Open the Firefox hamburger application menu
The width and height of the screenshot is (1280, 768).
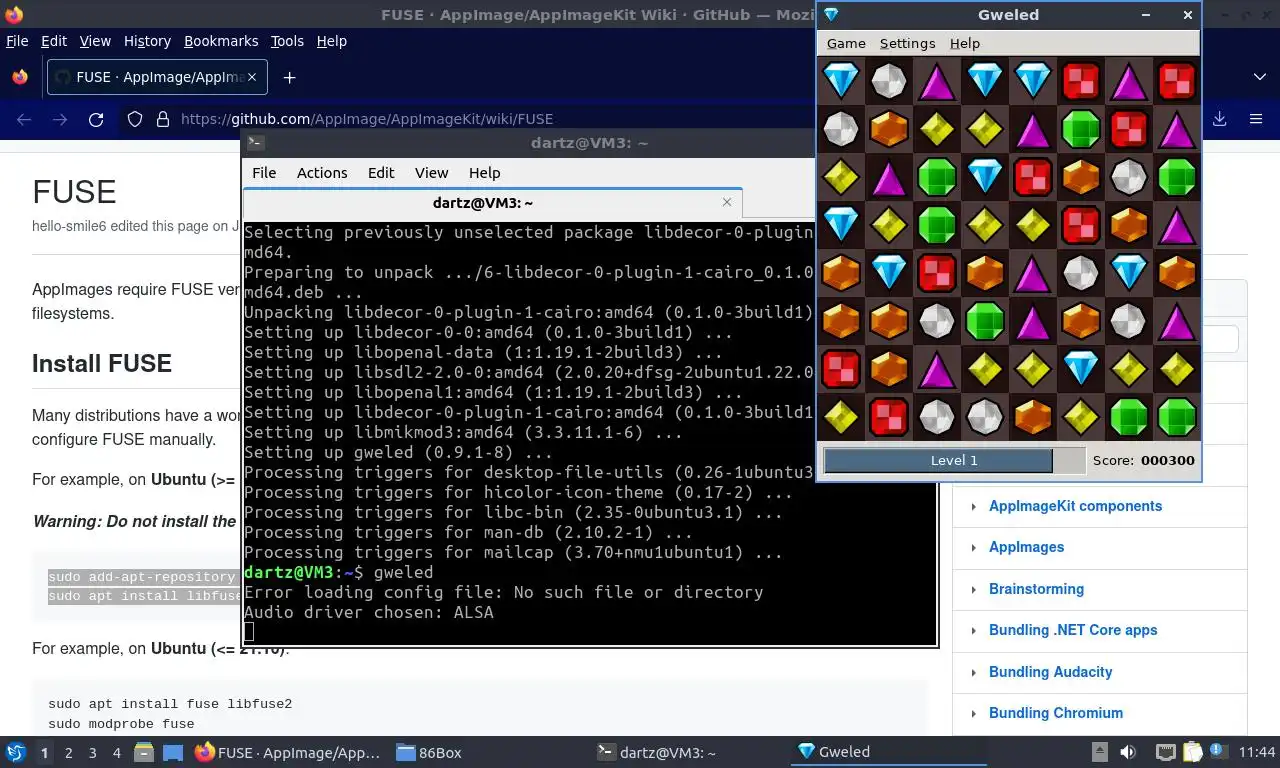click(x=1256, y=119)
